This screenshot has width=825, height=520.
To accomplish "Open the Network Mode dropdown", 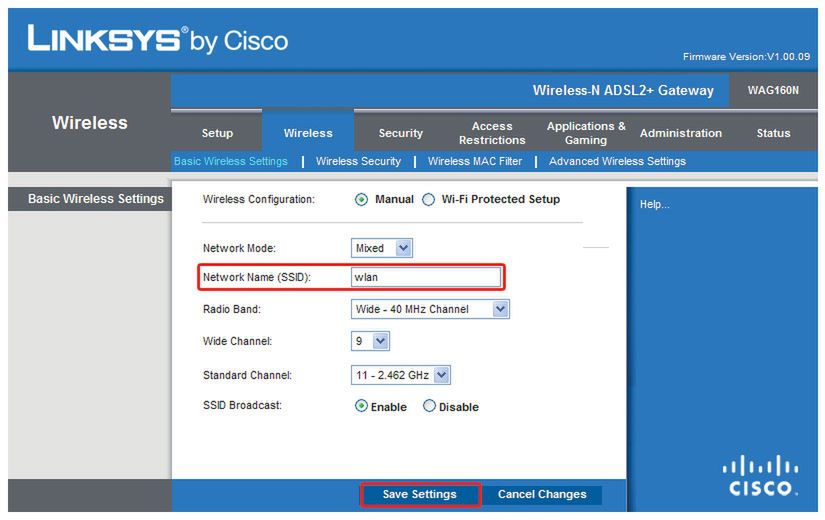I will (x=382, y=248).
